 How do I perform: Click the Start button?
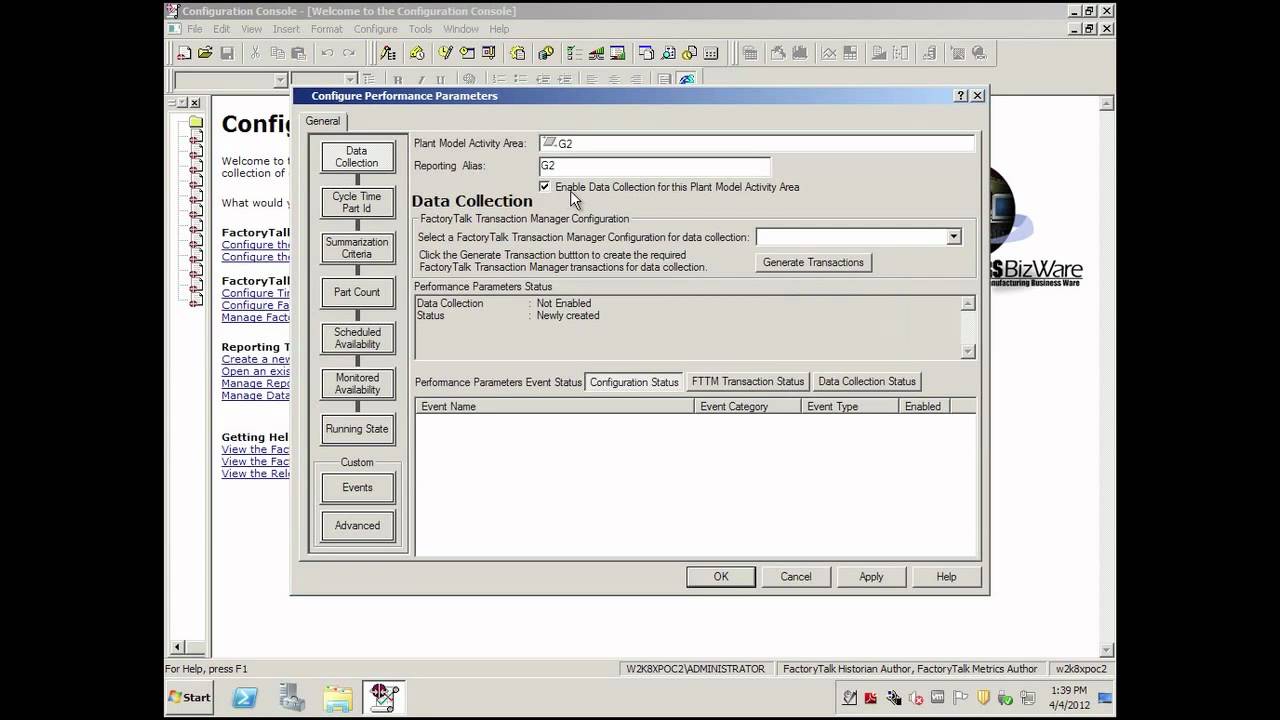190,697
